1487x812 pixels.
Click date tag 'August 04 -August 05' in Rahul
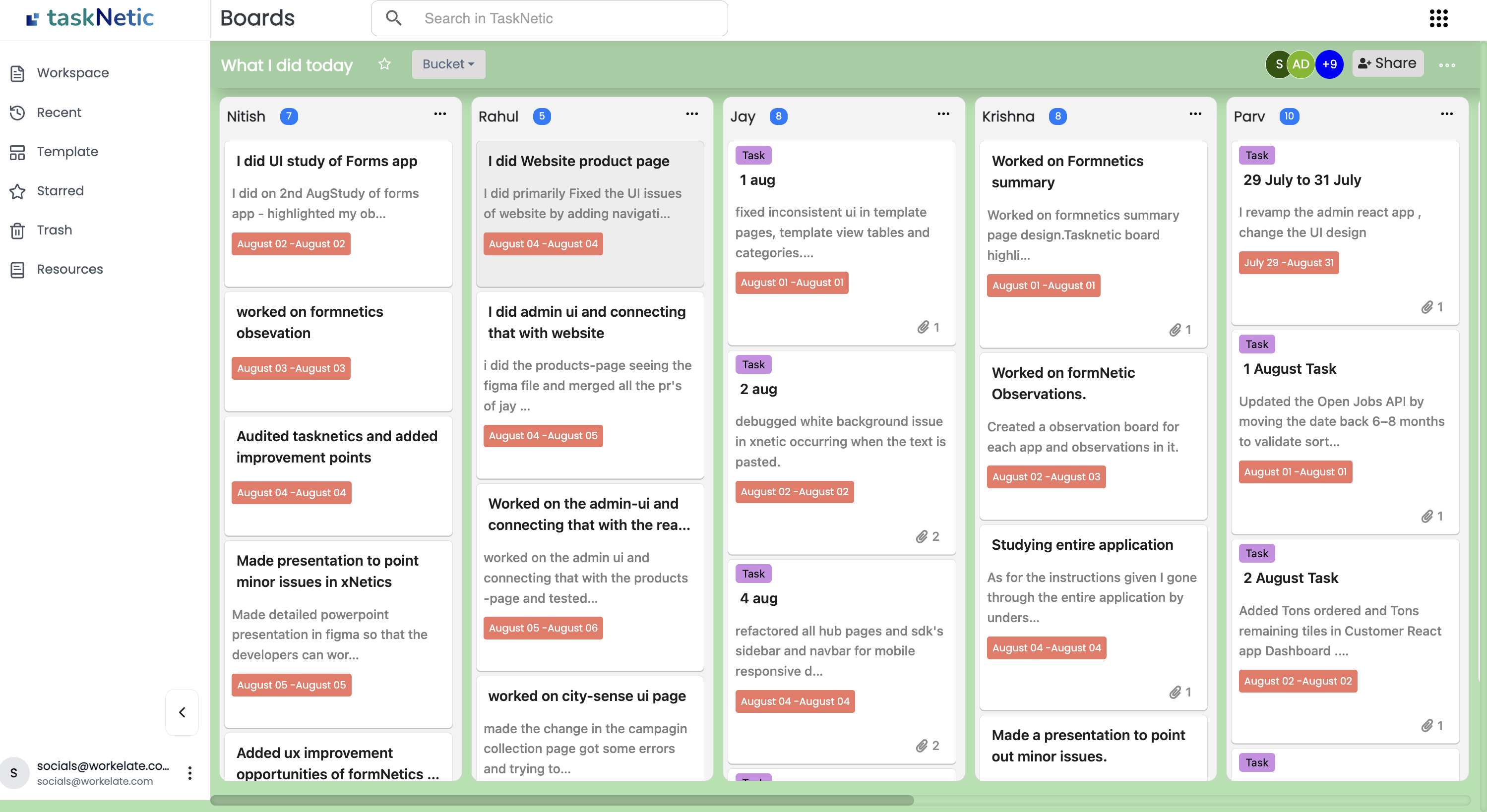tap(543, 436)
